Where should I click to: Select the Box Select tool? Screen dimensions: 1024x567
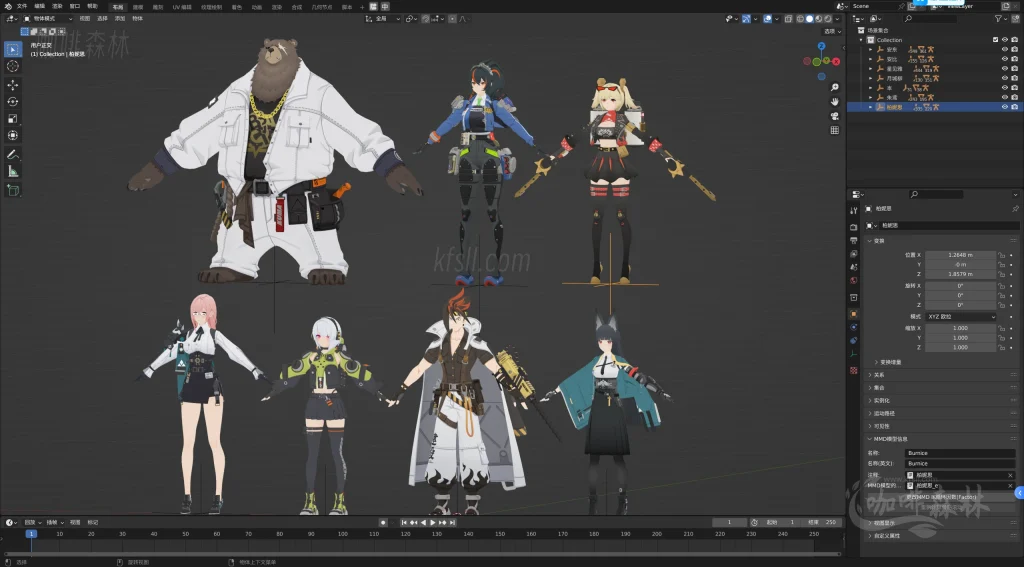coord(12,49)
